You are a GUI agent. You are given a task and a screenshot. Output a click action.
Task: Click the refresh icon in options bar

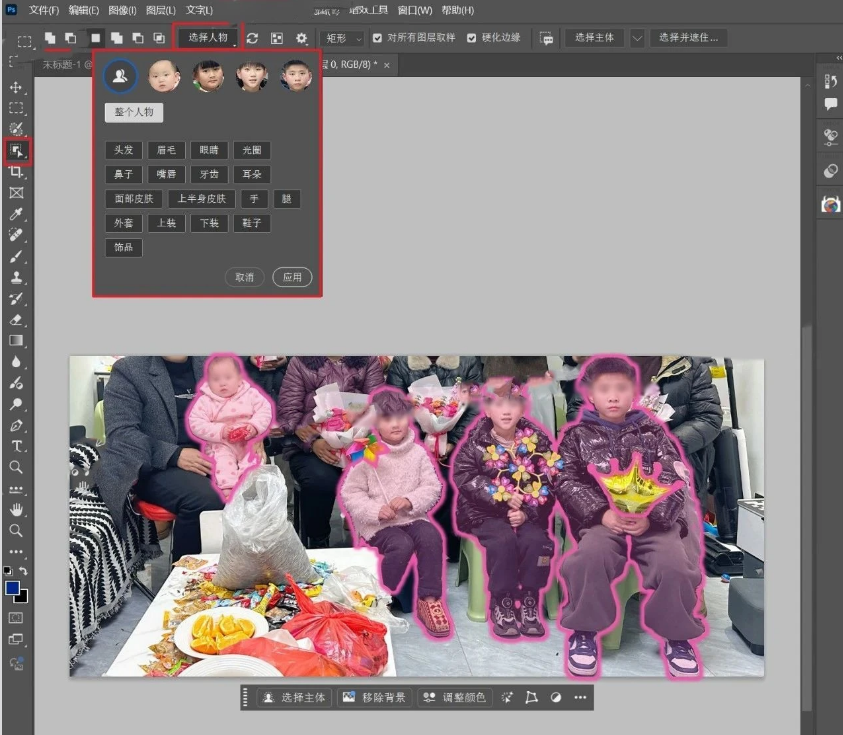[x=252, y=38]
